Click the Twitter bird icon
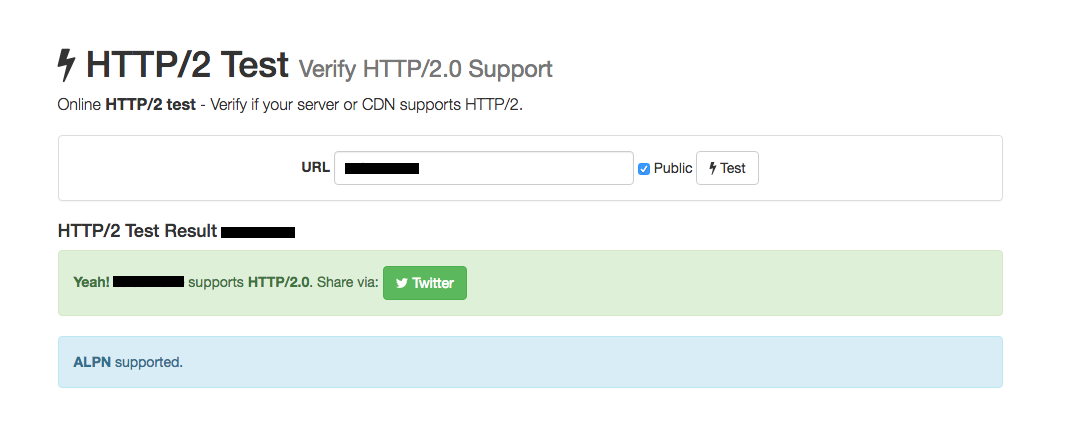The width and height of the screenshot is (1067, 425). pos(401,283)
